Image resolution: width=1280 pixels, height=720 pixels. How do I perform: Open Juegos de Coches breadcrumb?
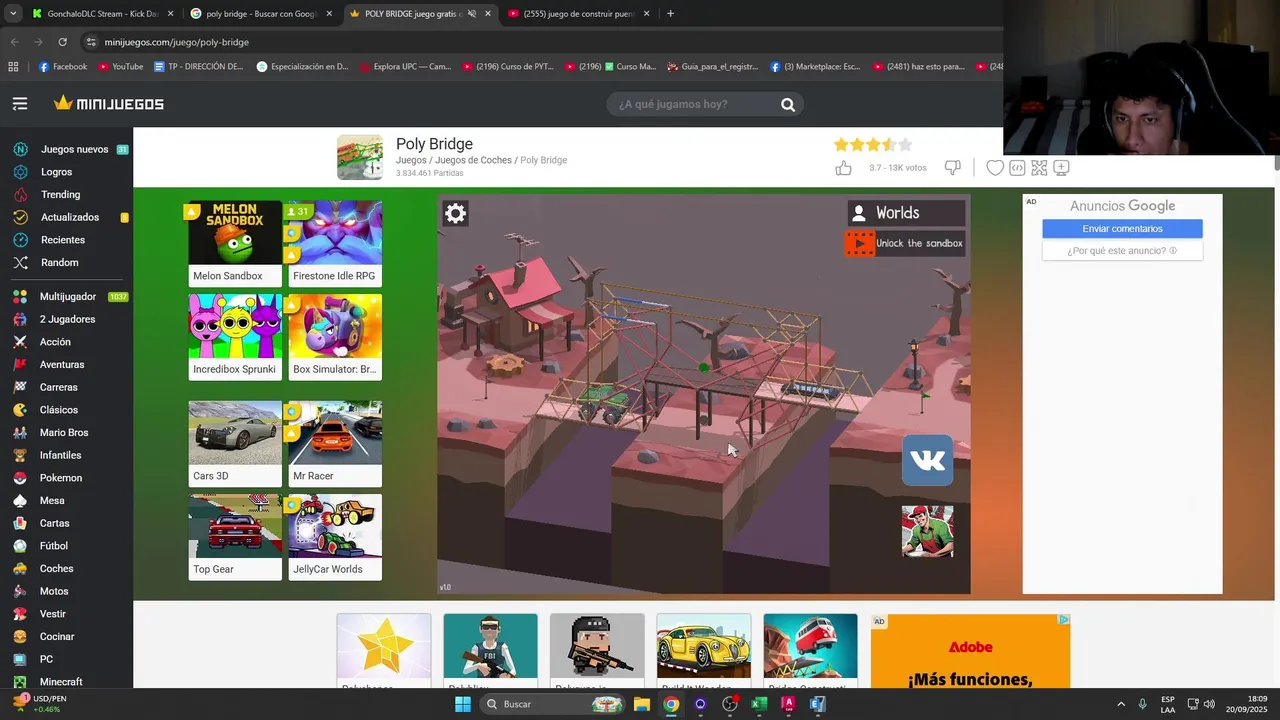pyautogui.click(x=473, y=160)
